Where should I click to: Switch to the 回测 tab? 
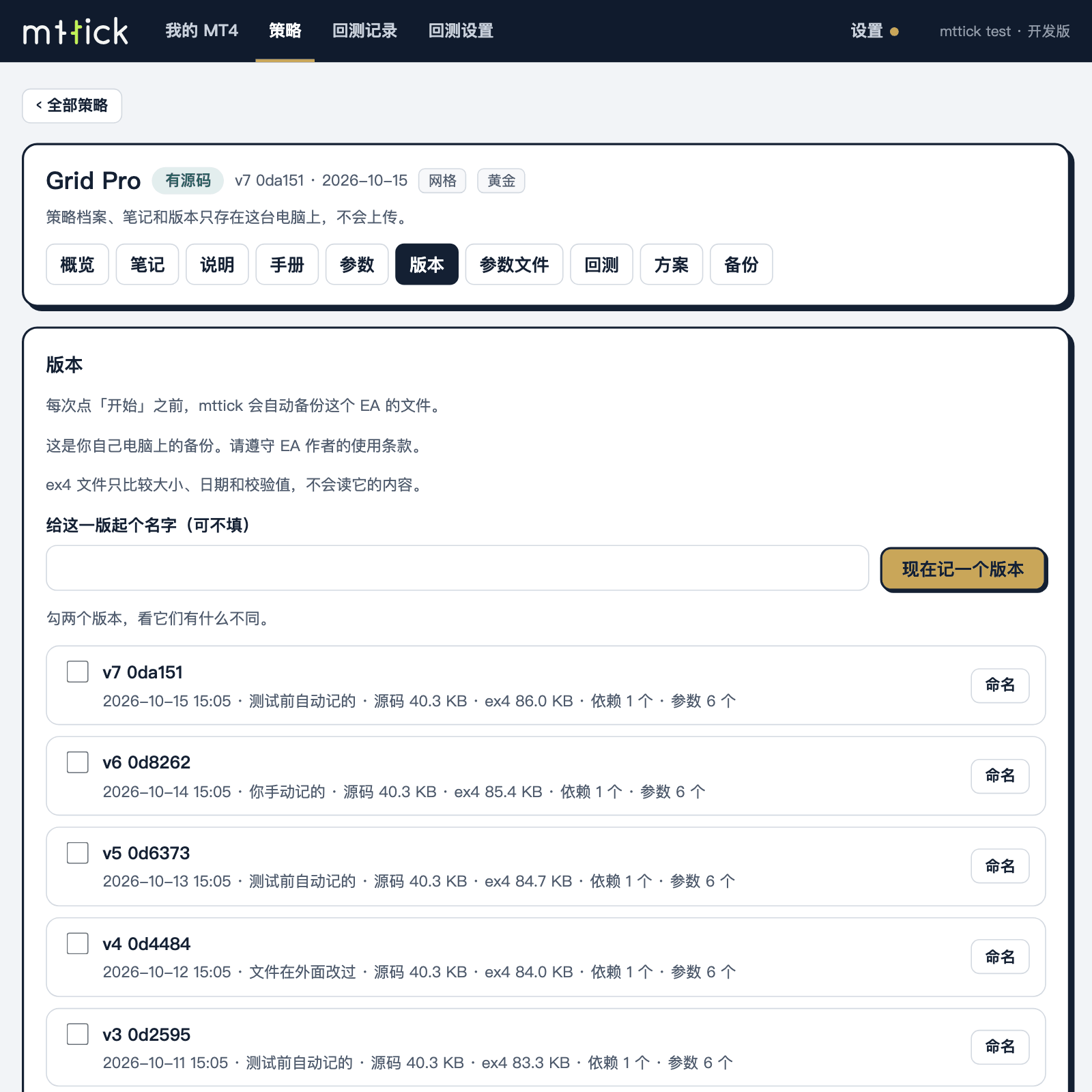tap(601, 264)
